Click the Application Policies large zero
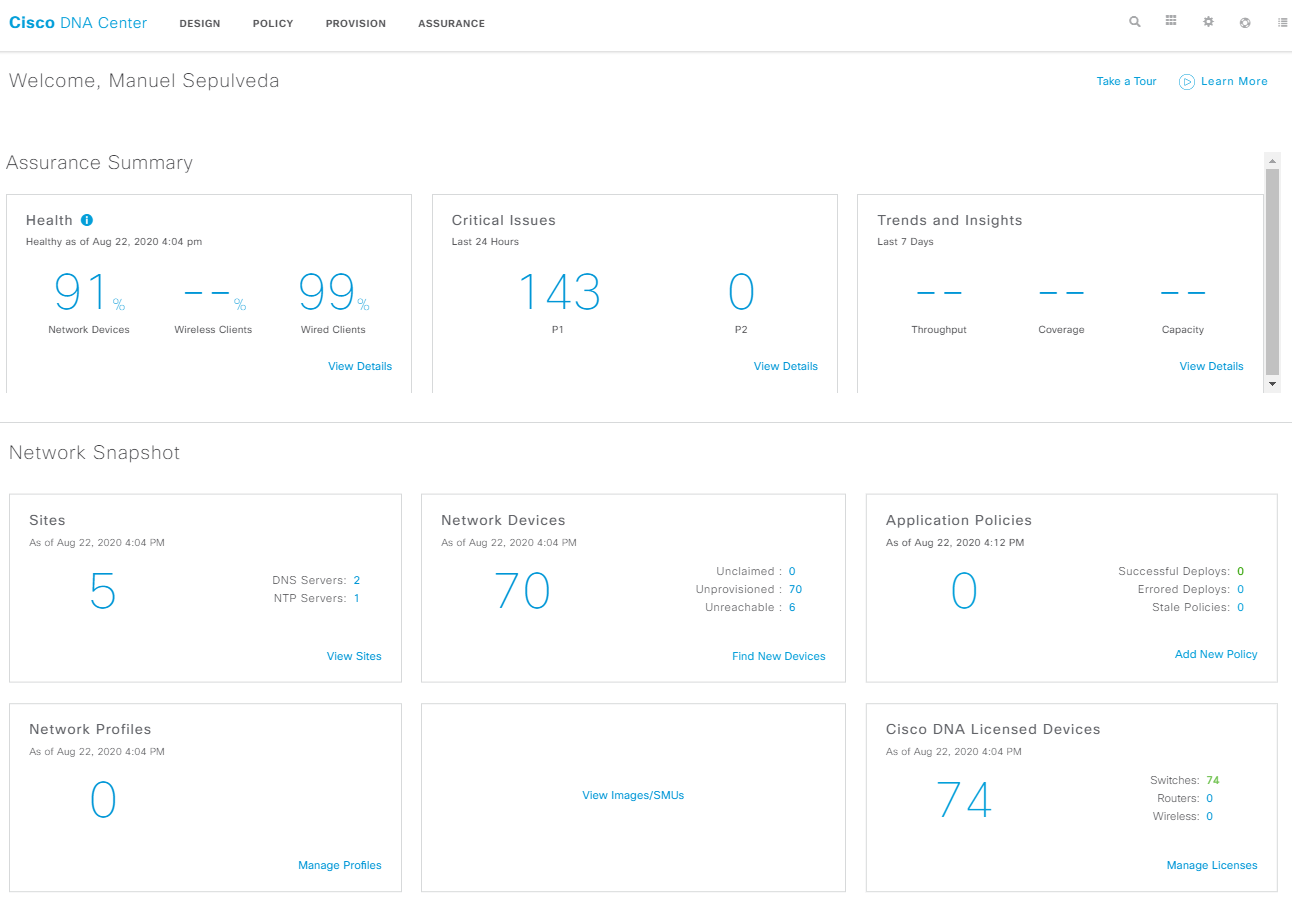Image resolution: width=1292 pixels, height=901 pixels. tap(964, 592)
